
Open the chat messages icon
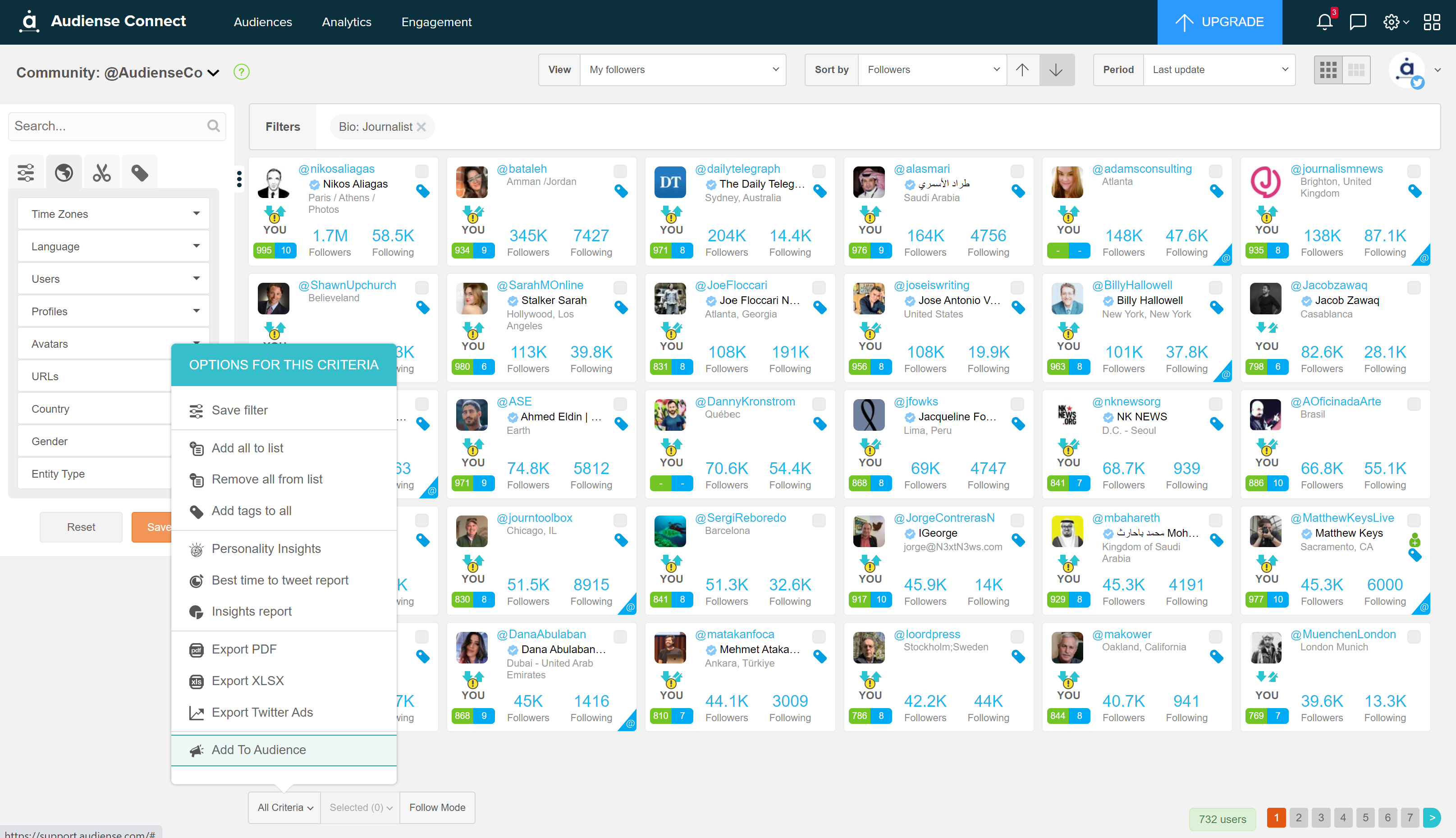[1358, 22]
